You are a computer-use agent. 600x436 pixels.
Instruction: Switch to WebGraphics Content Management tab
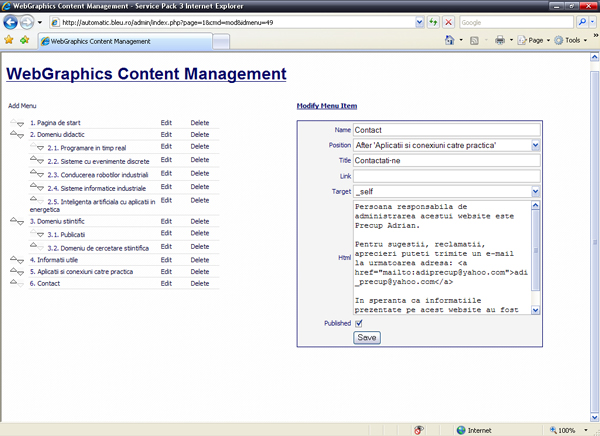click(100, 42)
